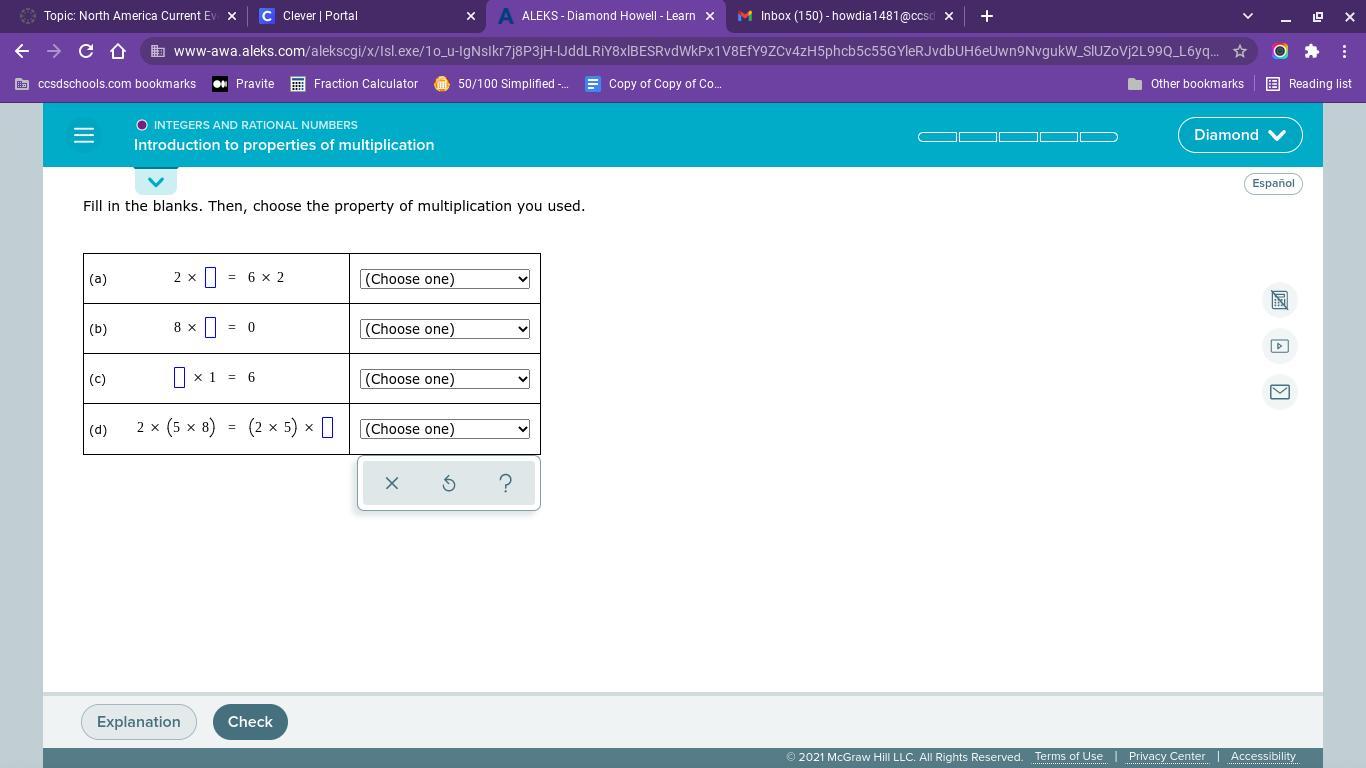The width and height of the screenshot is (1366, 768).
Task: Click the INTEGERS AND RATIONAL NUMBERS label
Action: (x=256, y=125)
